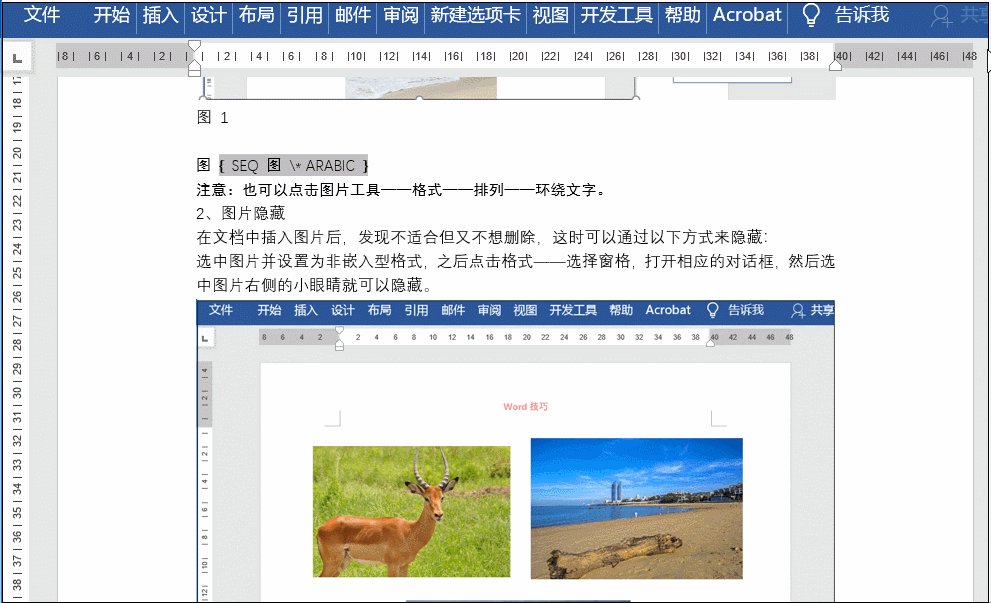Switch to the Acrobat ribbon tab

coord(746,15)
